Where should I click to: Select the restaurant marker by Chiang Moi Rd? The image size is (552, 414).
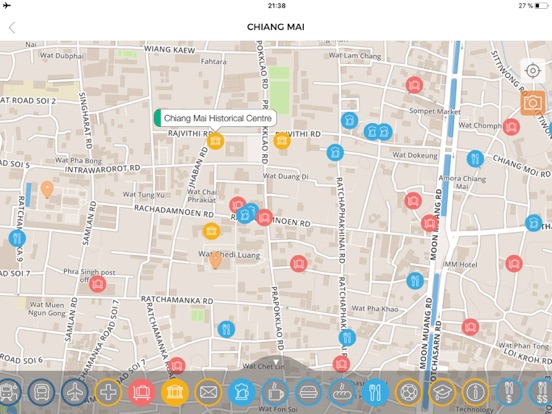[x=475, y=159]
